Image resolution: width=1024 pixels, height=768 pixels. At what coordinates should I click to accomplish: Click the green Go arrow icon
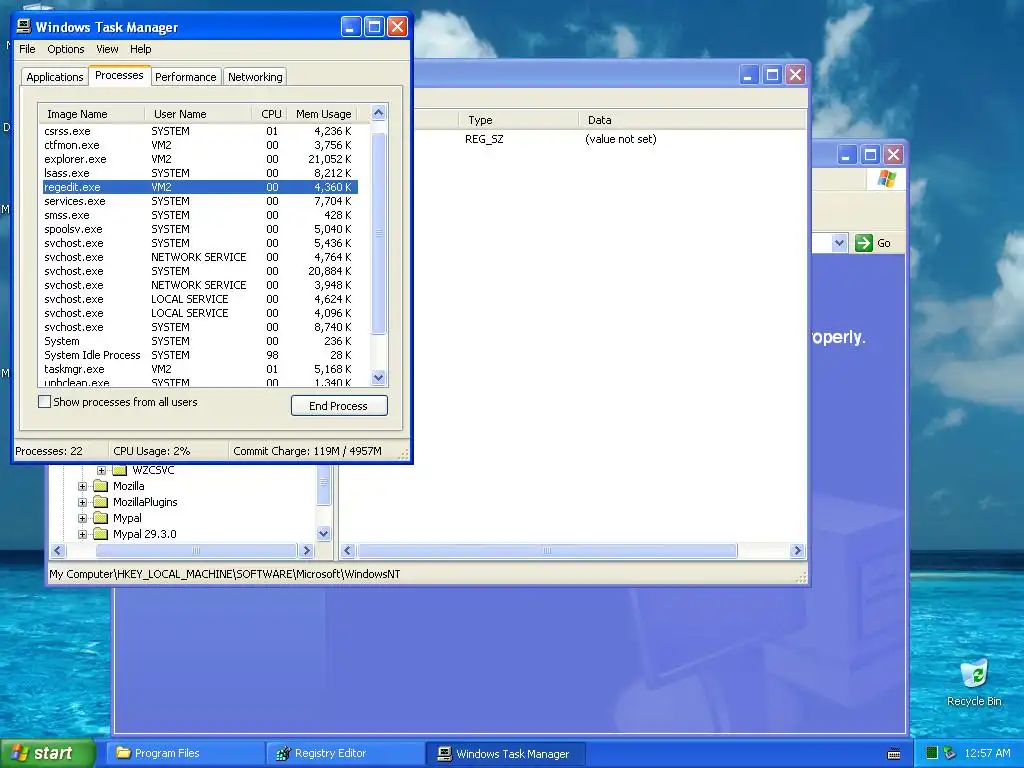click(x=863, y=243)
